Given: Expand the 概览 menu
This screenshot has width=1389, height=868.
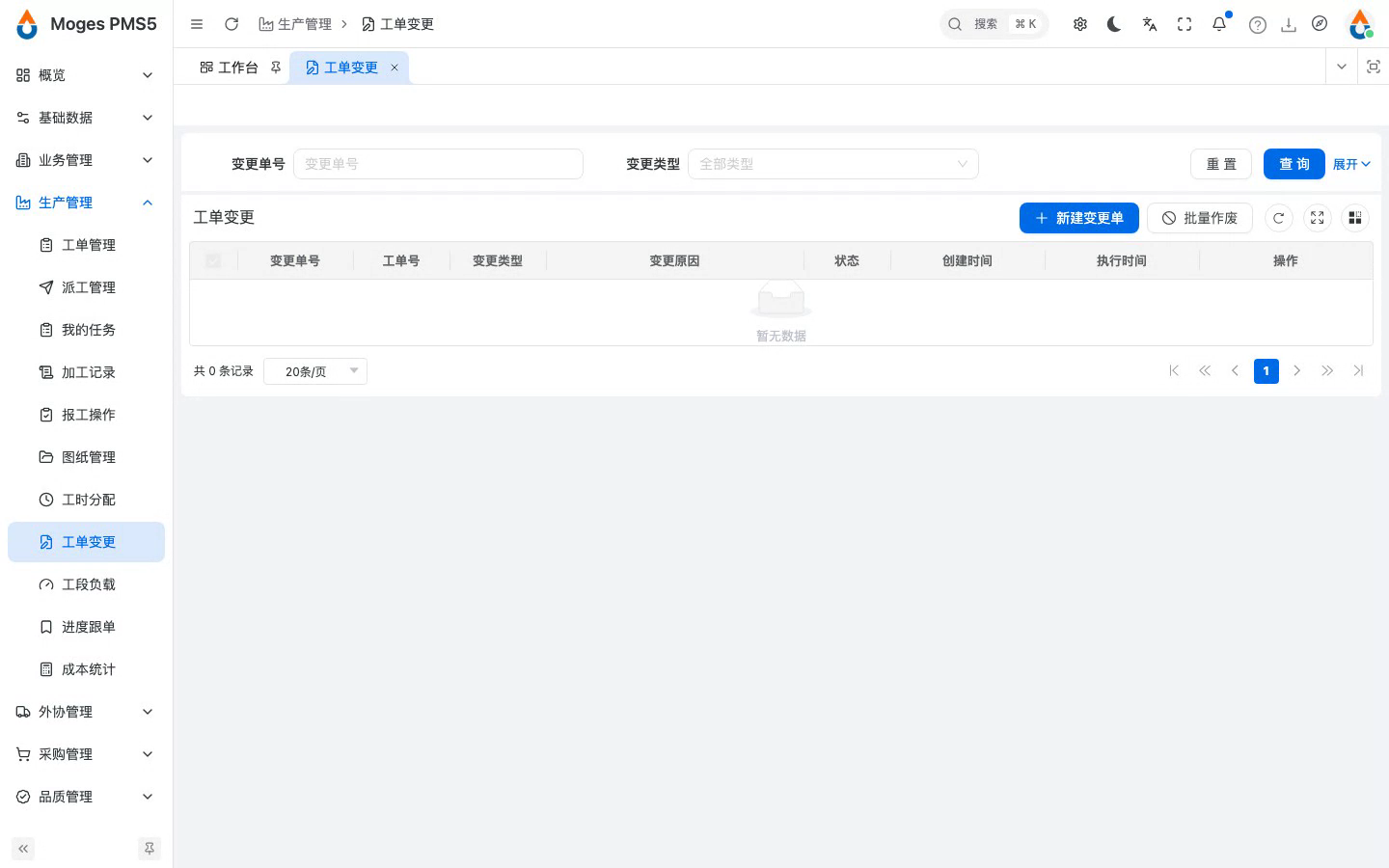Looking at the screenshot, I should point(86,75).
